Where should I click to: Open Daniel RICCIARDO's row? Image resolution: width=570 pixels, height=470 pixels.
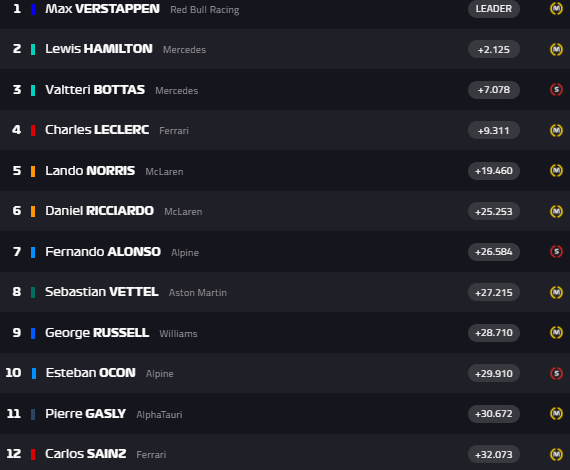coord(285,211)
